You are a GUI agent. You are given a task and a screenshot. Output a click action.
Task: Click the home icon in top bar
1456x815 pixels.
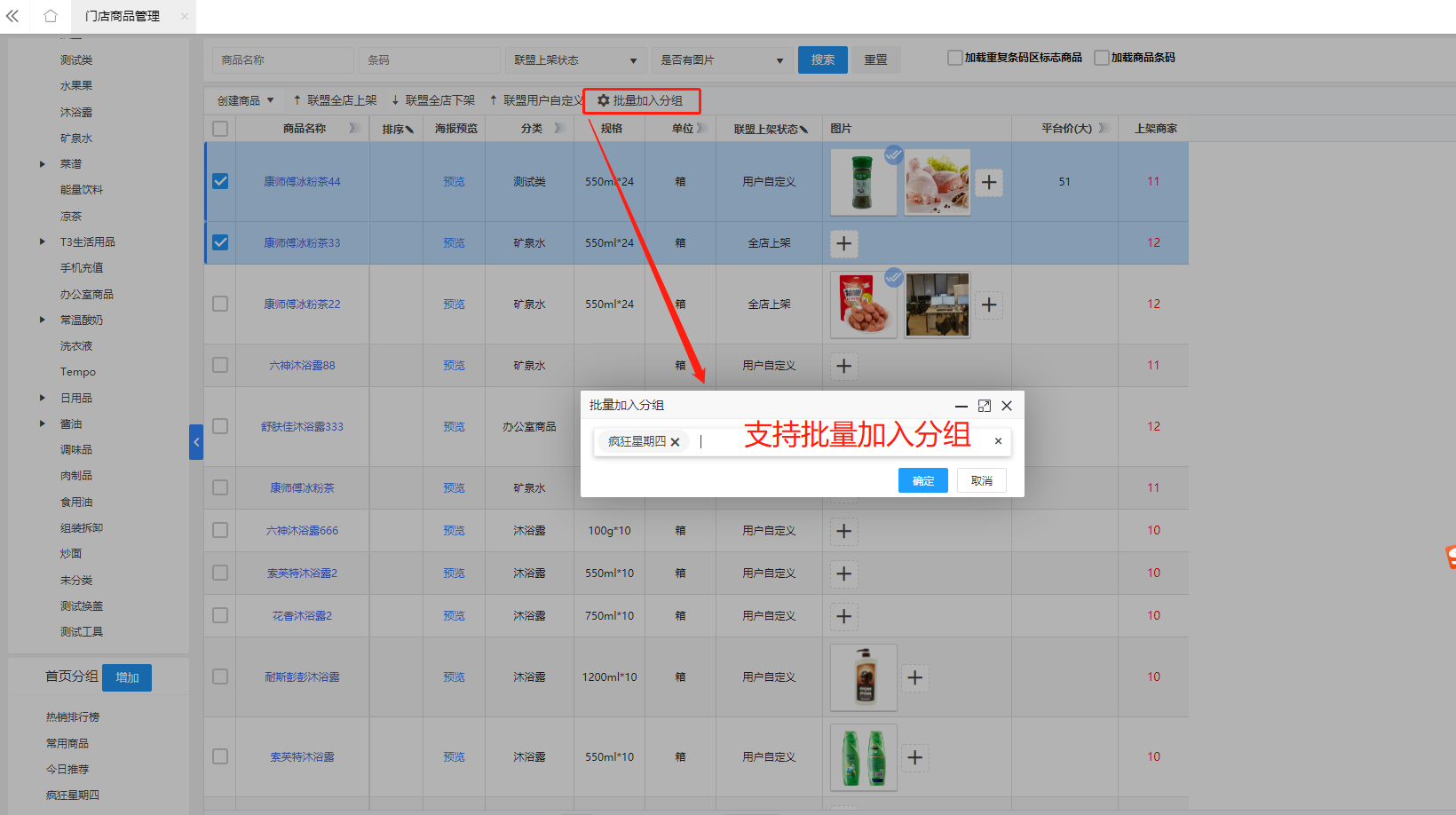51,16
